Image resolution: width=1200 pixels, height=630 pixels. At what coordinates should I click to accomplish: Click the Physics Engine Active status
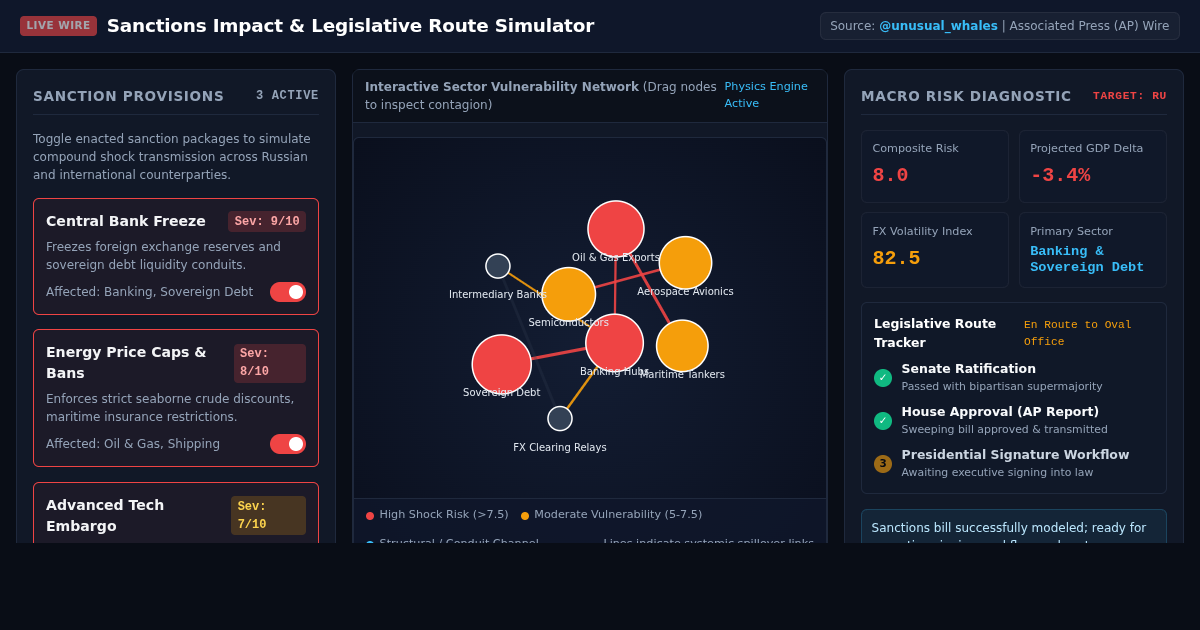766,95
